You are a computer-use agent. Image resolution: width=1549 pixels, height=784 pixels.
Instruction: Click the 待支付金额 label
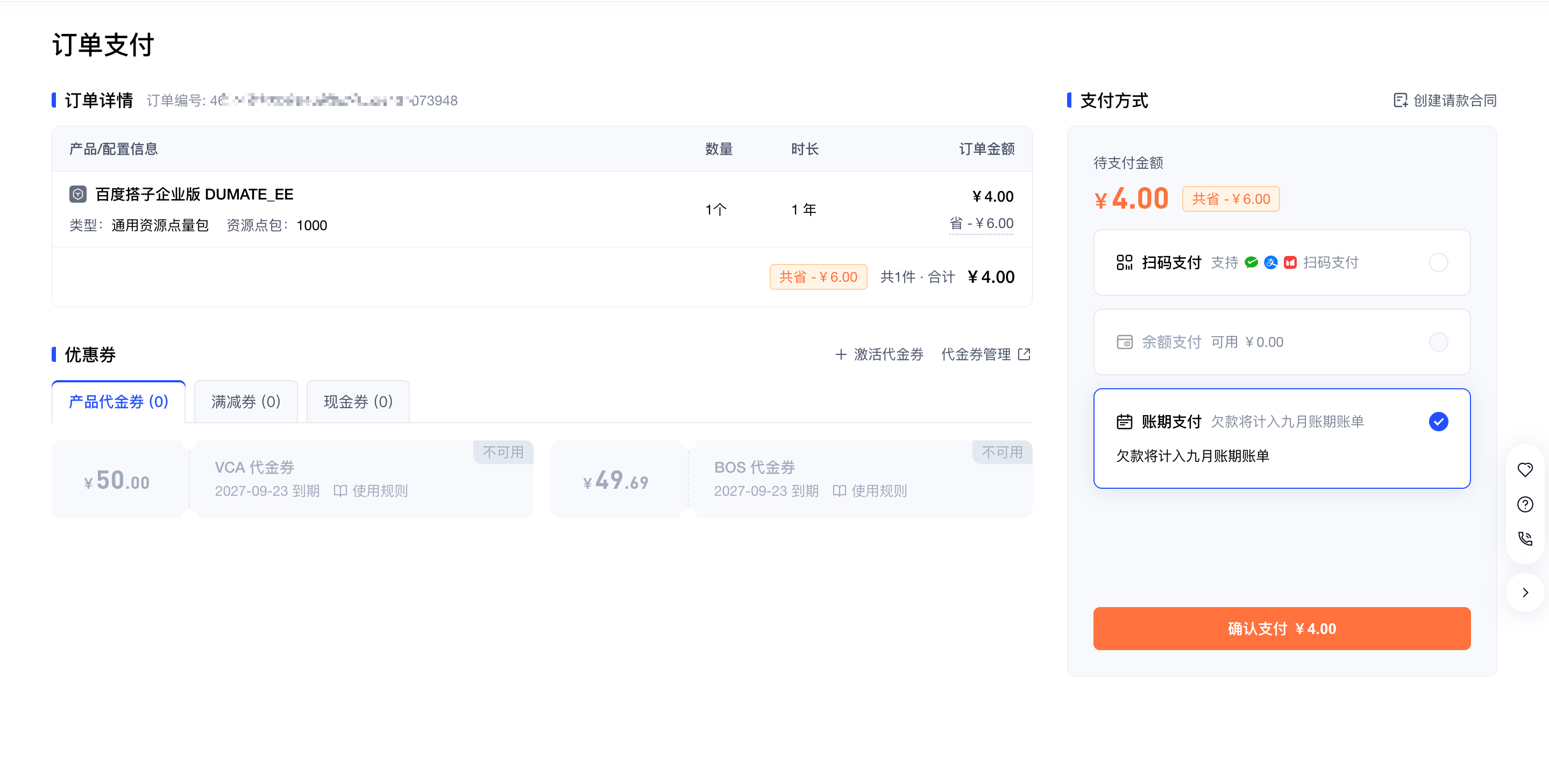[x=1128, y=163]
